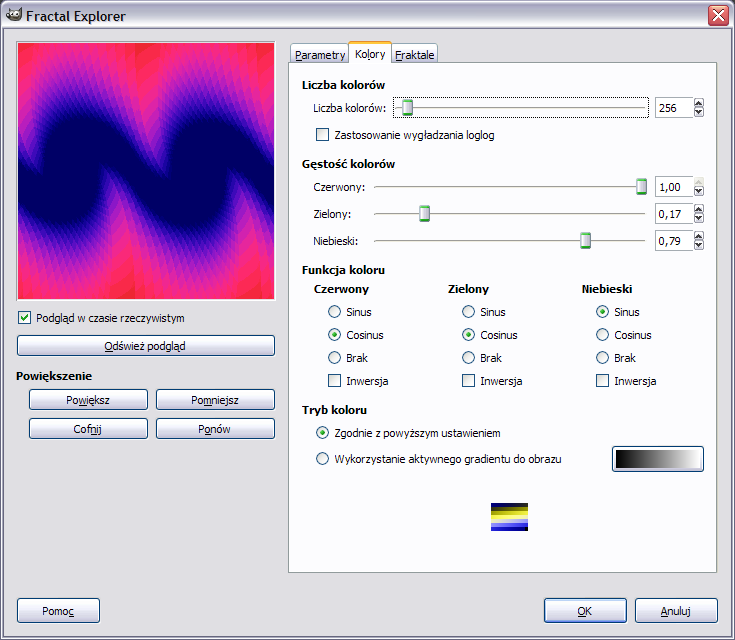Decrease Zielony density with down stepper arrow

699,219
